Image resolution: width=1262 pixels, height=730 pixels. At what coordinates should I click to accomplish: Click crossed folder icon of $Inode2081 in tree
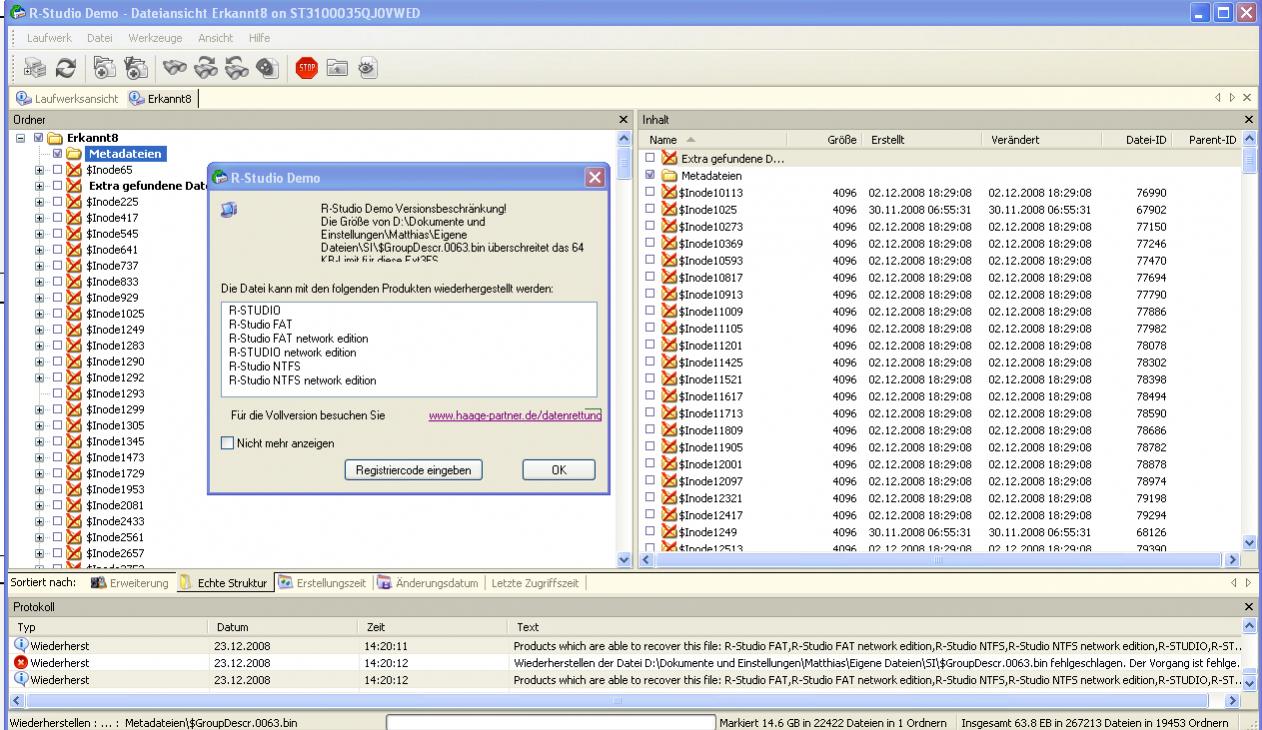coord(74,505)
